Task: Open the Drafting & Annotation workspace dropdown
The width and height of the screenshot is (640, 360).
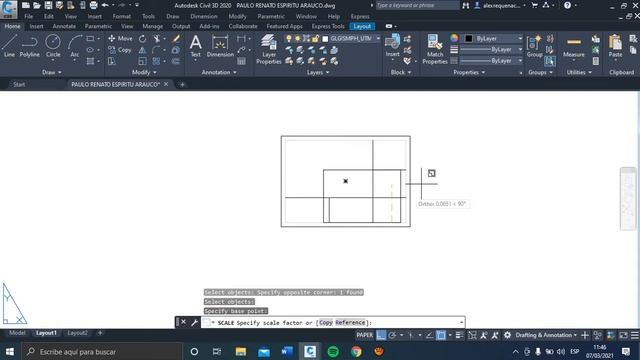Action: click(546, 335)
